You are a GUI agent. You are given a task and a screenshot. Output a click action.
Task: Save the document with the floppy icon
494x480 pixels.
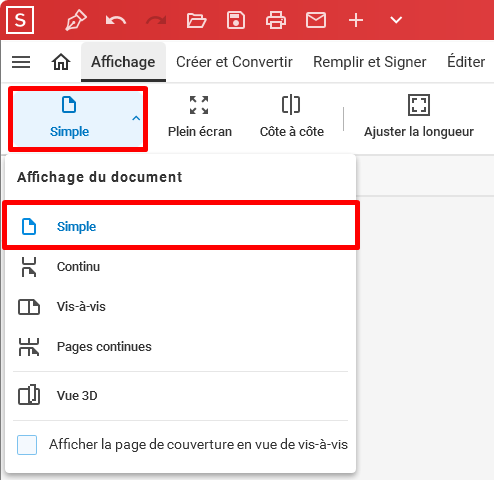(x=236, y=20)
